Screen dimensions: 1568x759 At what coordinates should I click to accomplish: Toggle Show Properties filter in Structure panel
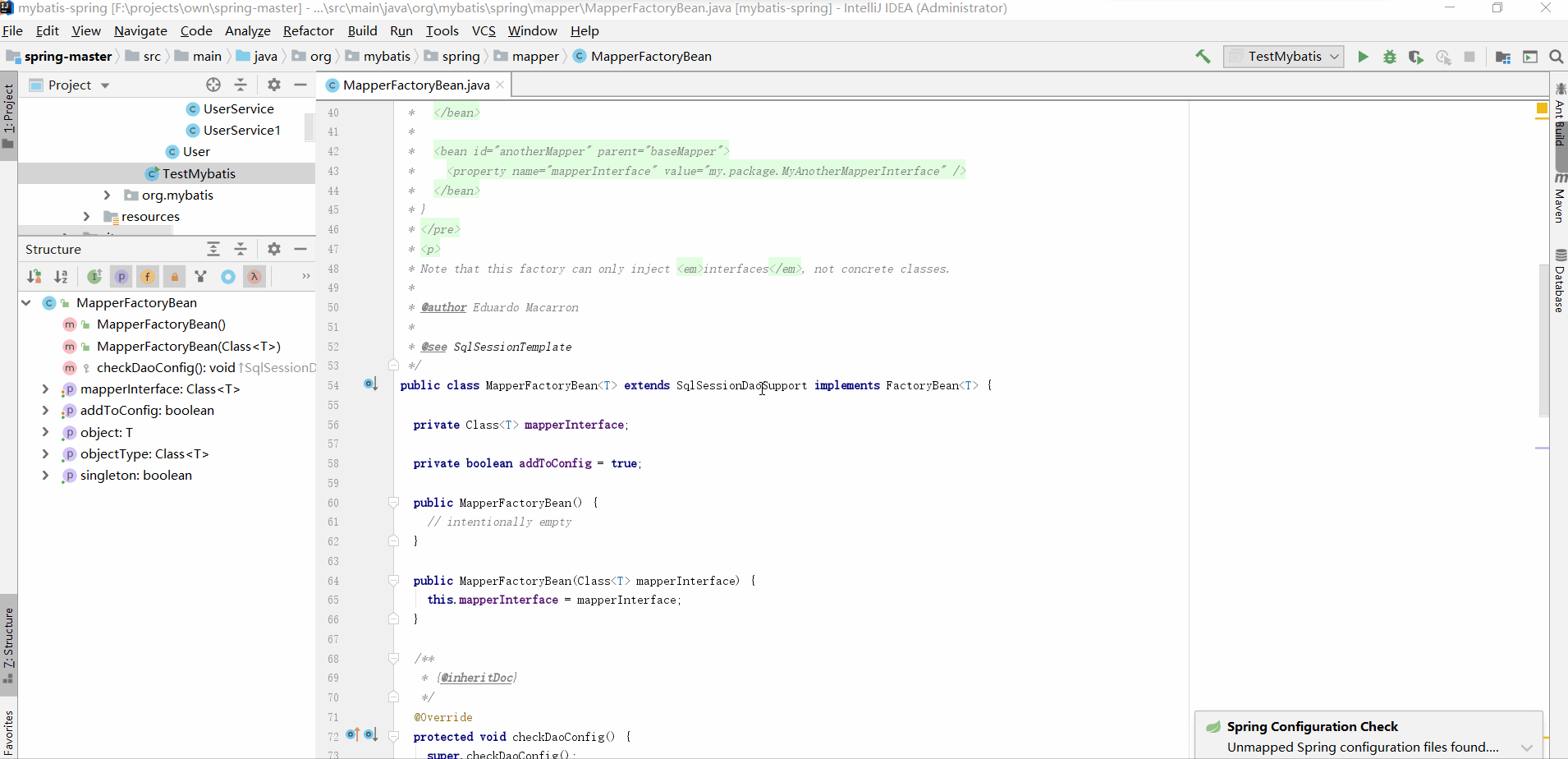[121, 277]
